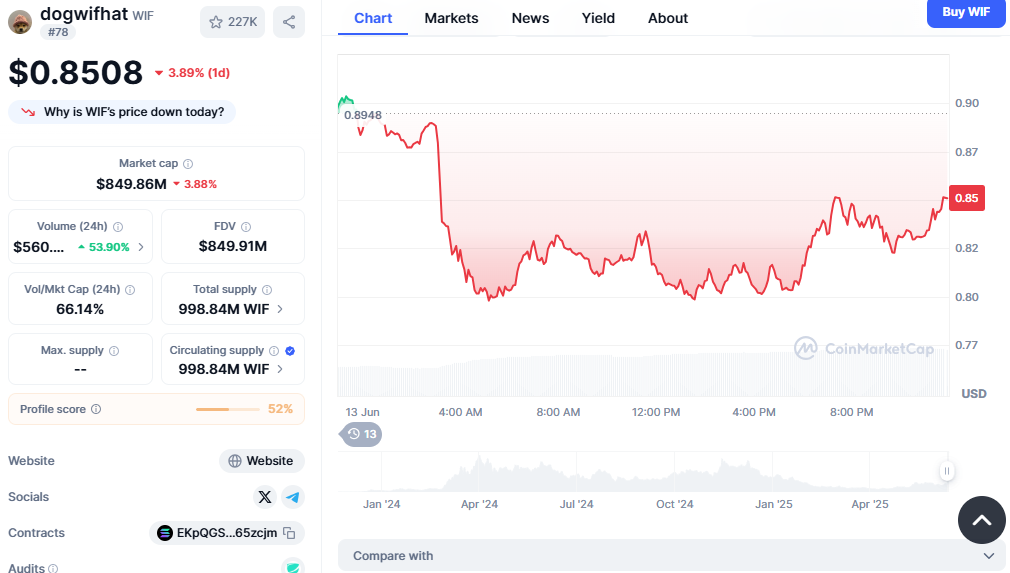Click the 66.14% Vol/Mkt Cap value

[80, 309]
